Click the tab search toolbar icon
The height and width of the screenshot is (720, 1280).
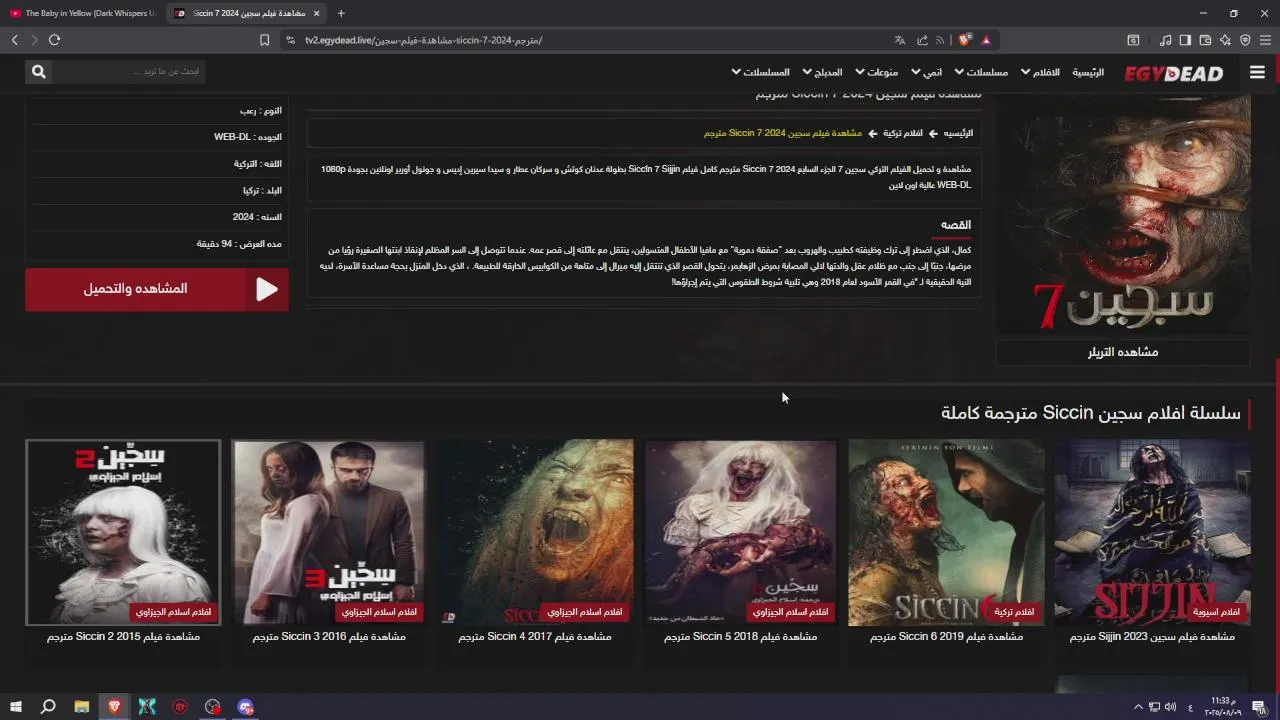pyautogui.click(x=1133, y=40)
